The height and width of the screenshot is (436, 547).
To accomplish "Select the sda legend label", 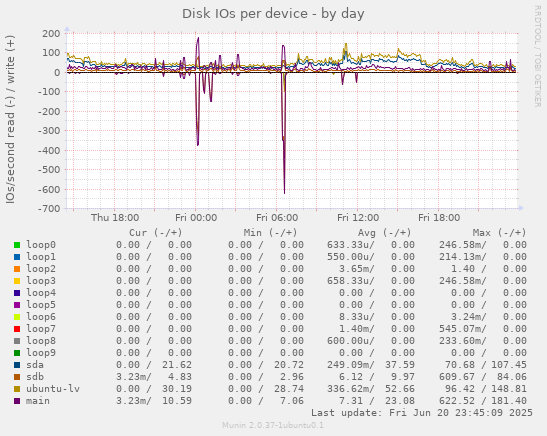I will (x=35, y=365).
